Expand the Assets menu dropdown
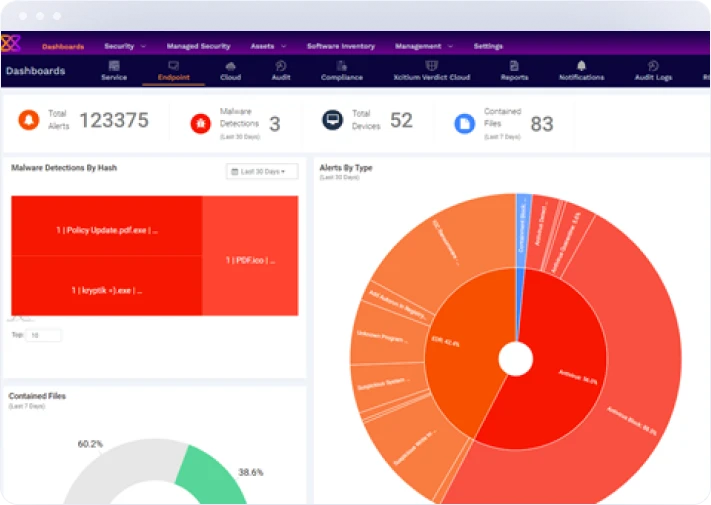 point(268,46)
